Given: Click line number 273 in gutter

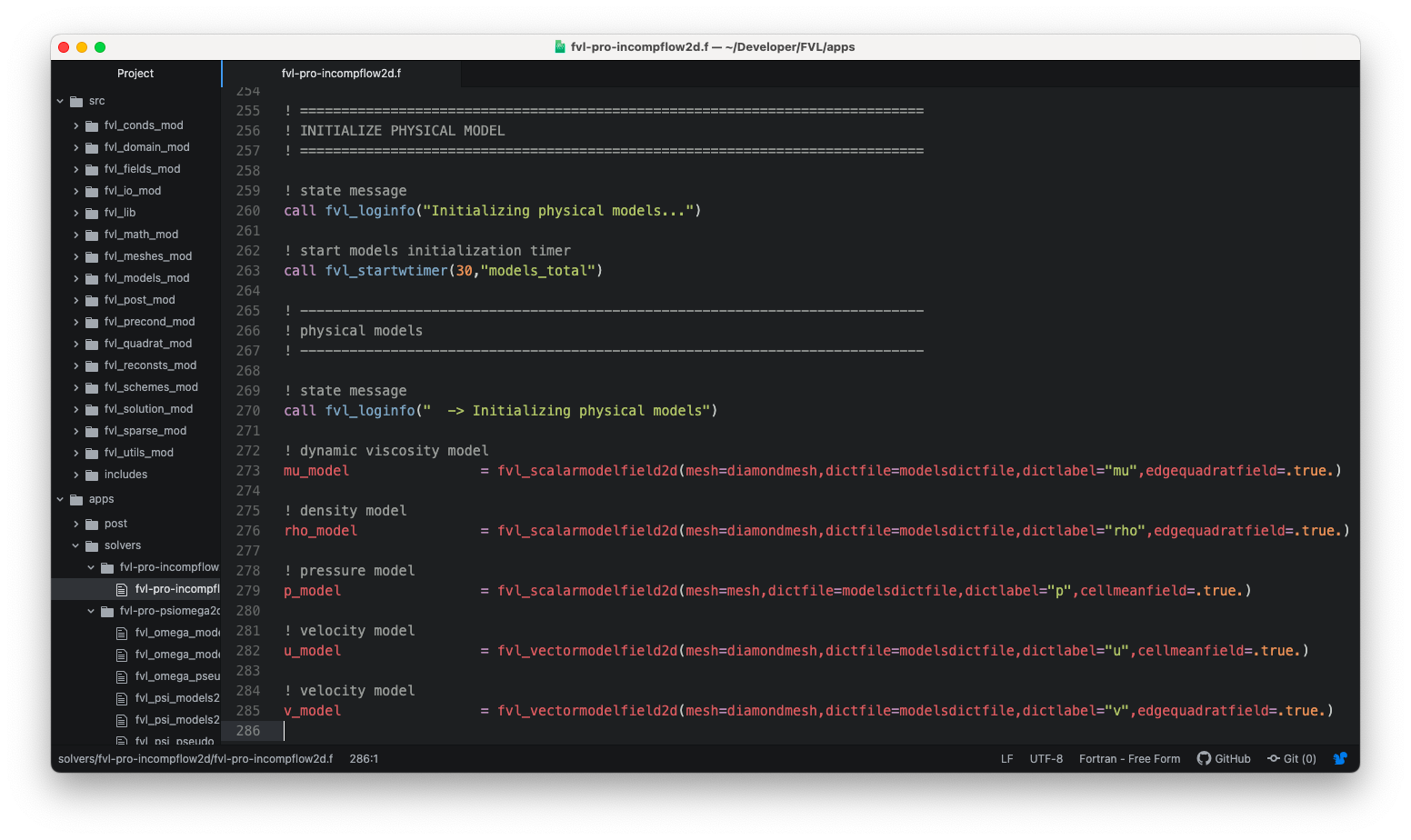Looking at the screenshot, I should point(248,471).
